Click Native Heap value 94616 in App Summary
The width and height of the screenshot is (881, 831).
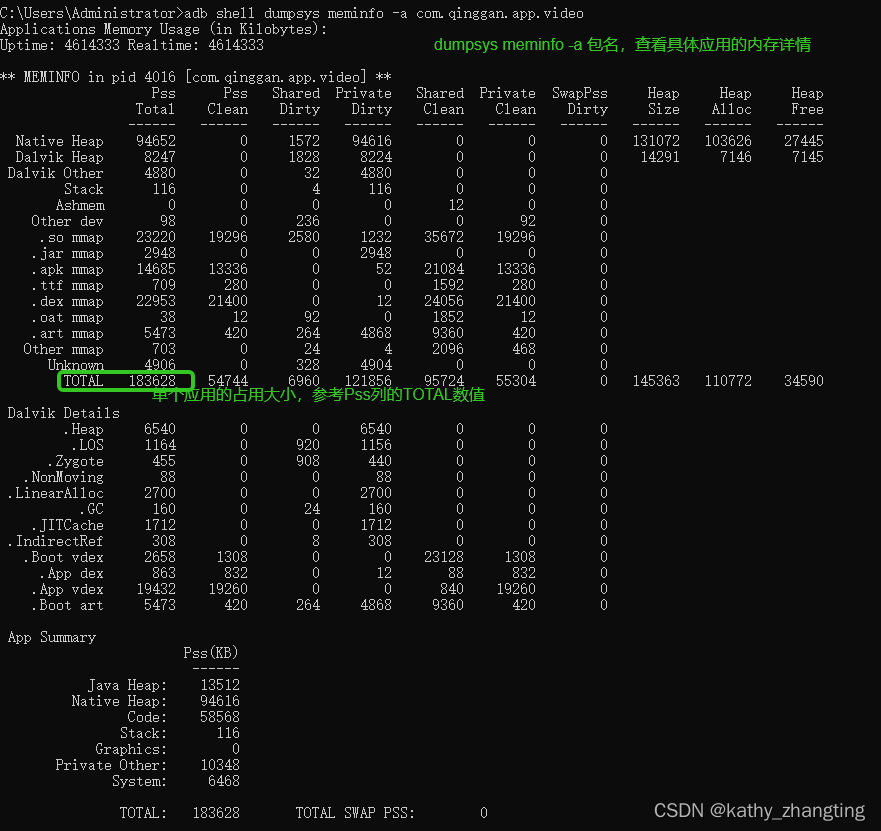(x=220, y=701)
